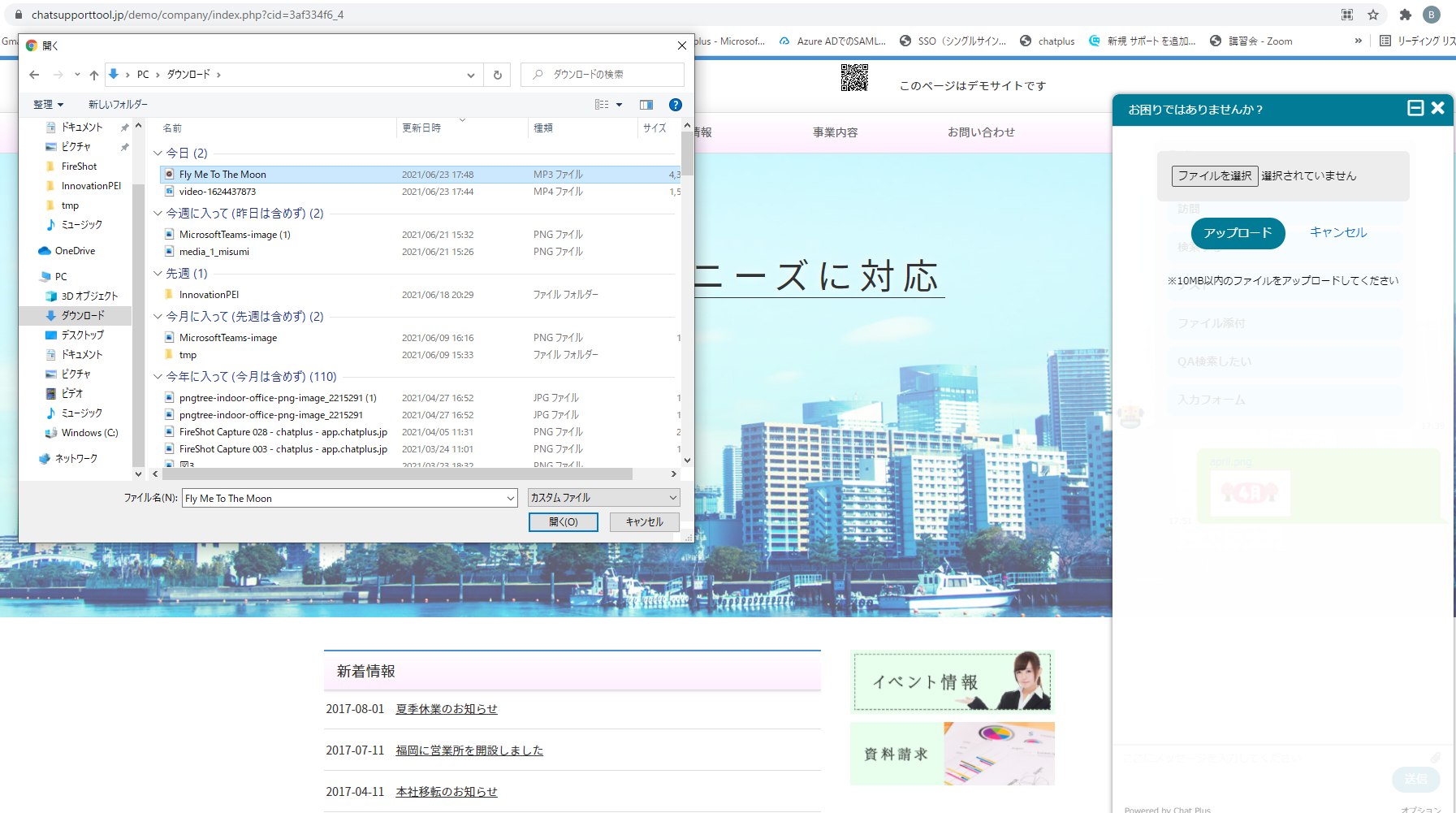Open the view mode dropdown arrow

pos(620,105)
